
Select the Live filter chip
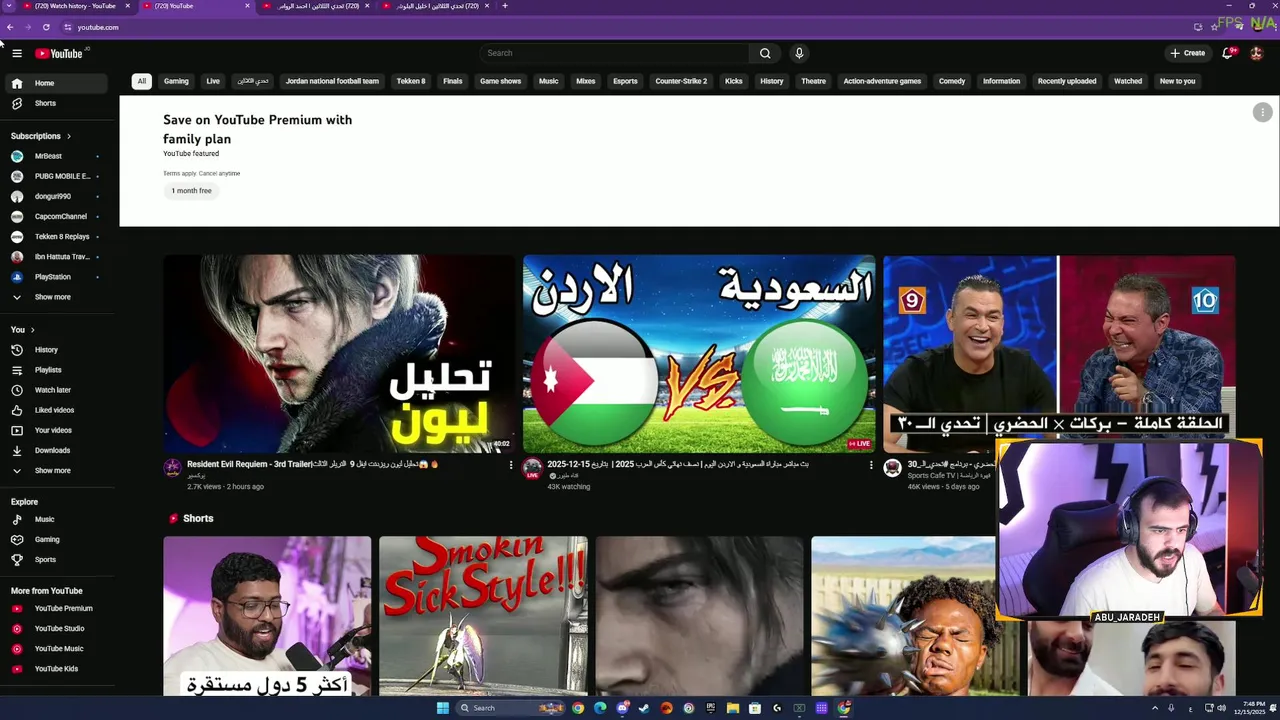pyautogui.click(x=213, y=81)
